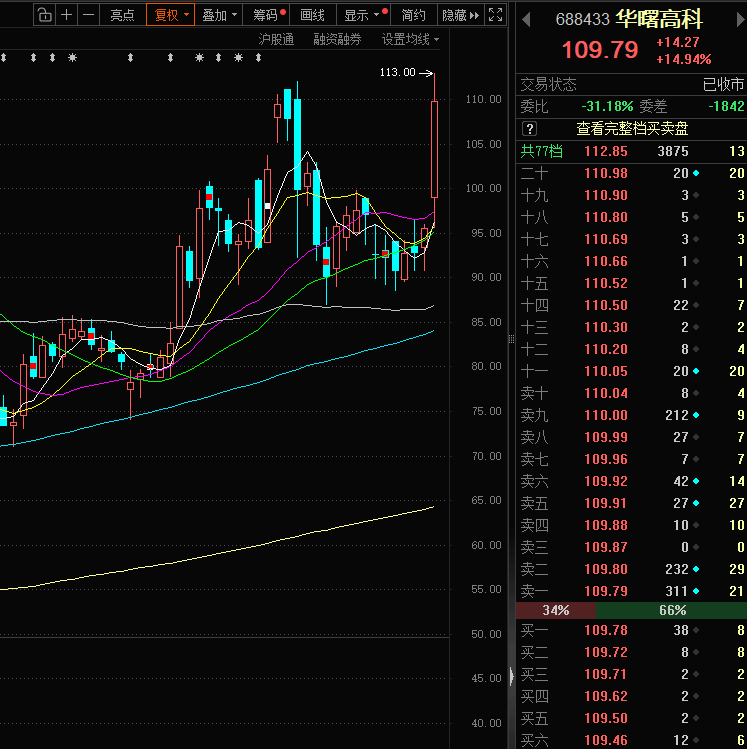The image size is (747, 749).
Task: Click the 112.85 price beside 共77档
Action: [606, 151]
